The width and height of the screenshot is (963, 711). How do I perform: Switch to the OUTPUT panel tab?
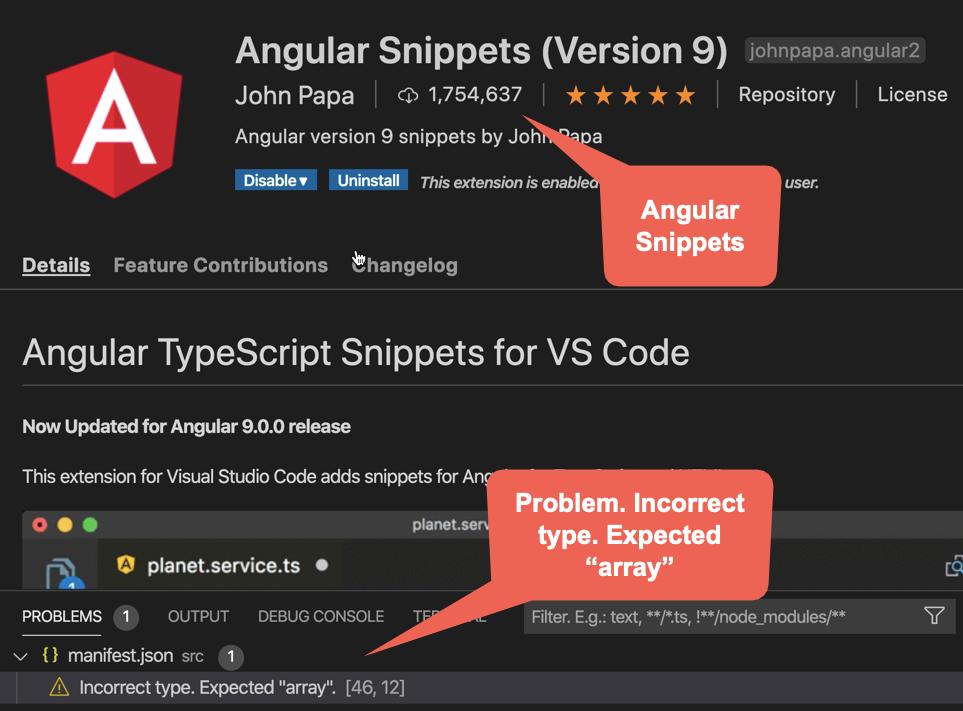tap(198, 616)
